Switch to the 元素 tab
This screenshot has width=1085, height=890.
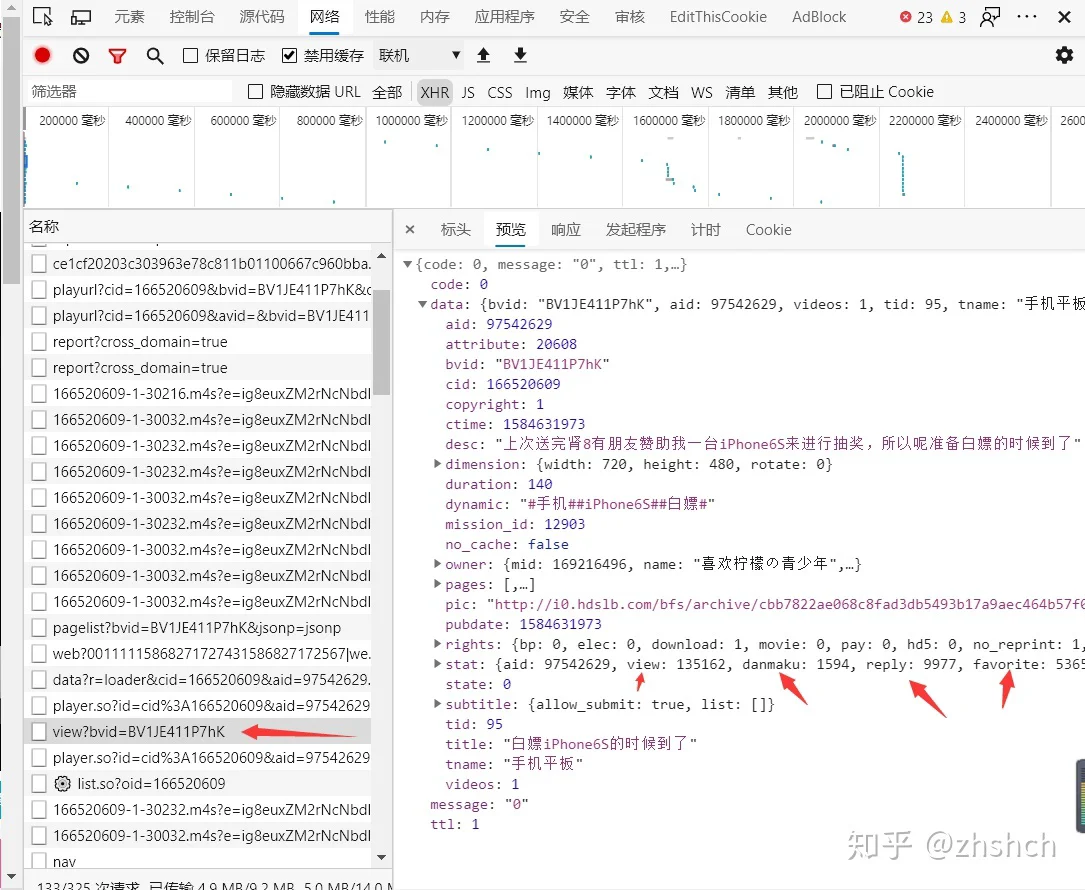click(129, 17)
